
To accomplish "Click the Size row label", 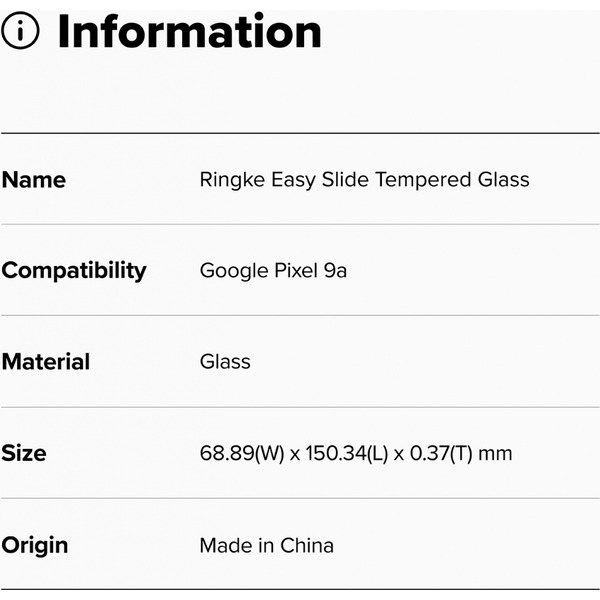I will point(24,453).
